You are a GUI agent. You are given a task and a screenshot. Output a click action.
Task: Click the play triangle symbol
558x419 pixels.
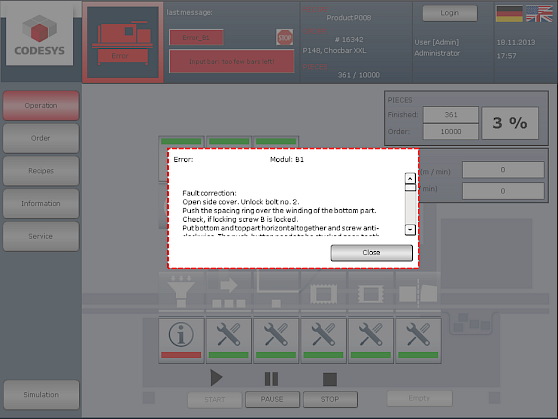coord(216,378)
